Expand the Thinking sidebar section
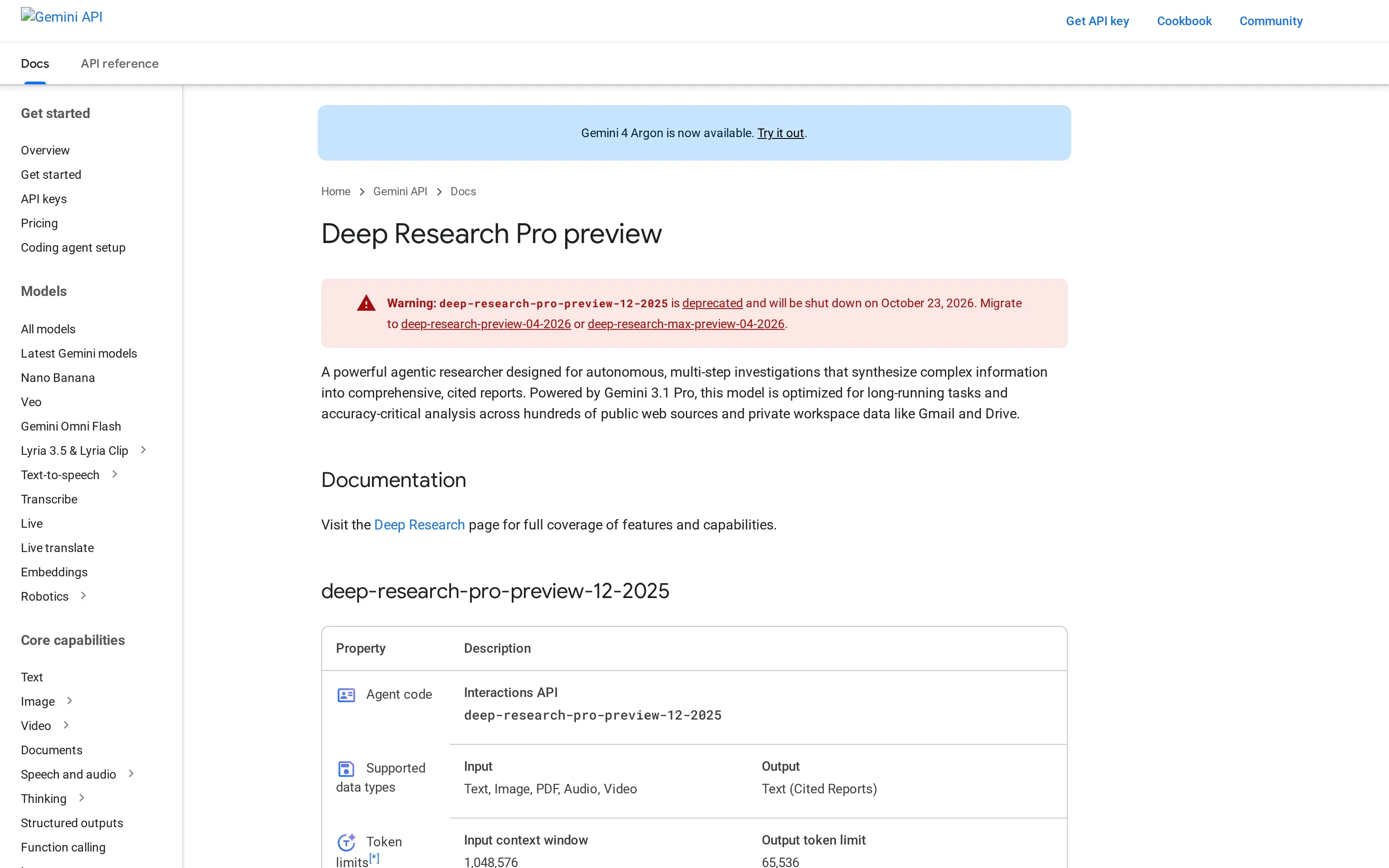Viewport: 1389px width, 868px height. pyautogui.click(x=82, y=798)
